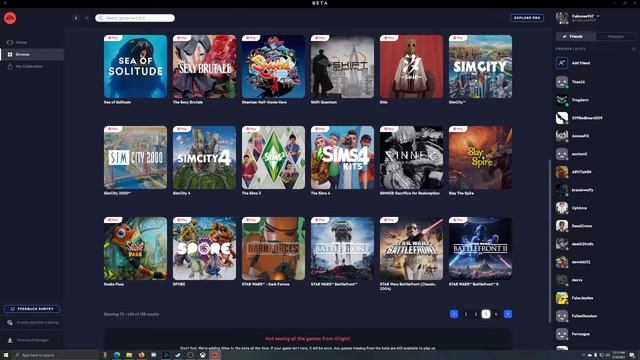Image resolution: width=640 pixels, height=360 pixels.
Task: Go to the next results page
Action: pyautogui.click(x=508, y=314)
